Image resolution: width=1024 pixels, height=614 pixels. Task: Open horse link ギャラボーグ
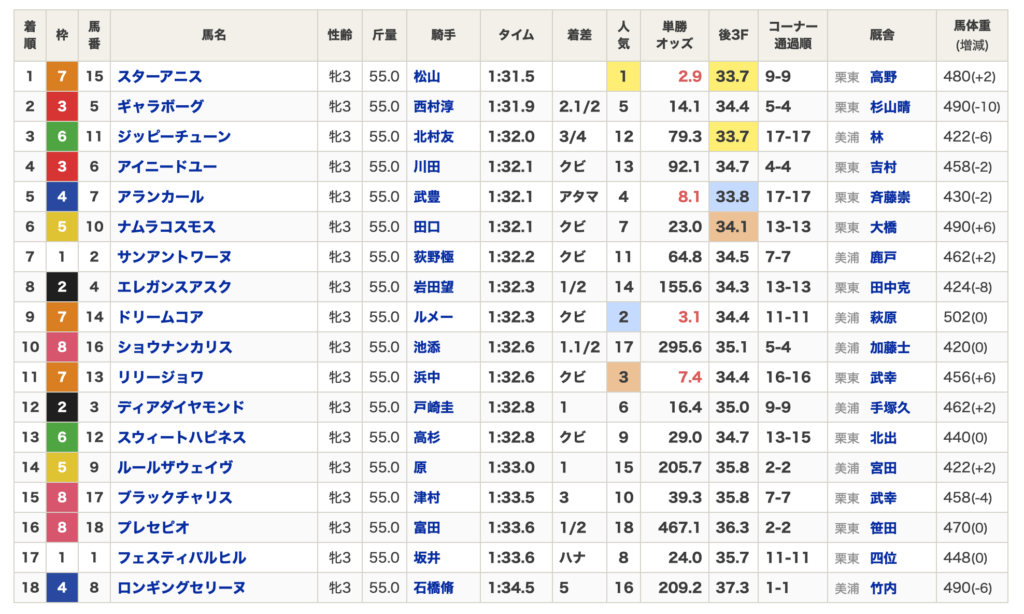[161, 106]
